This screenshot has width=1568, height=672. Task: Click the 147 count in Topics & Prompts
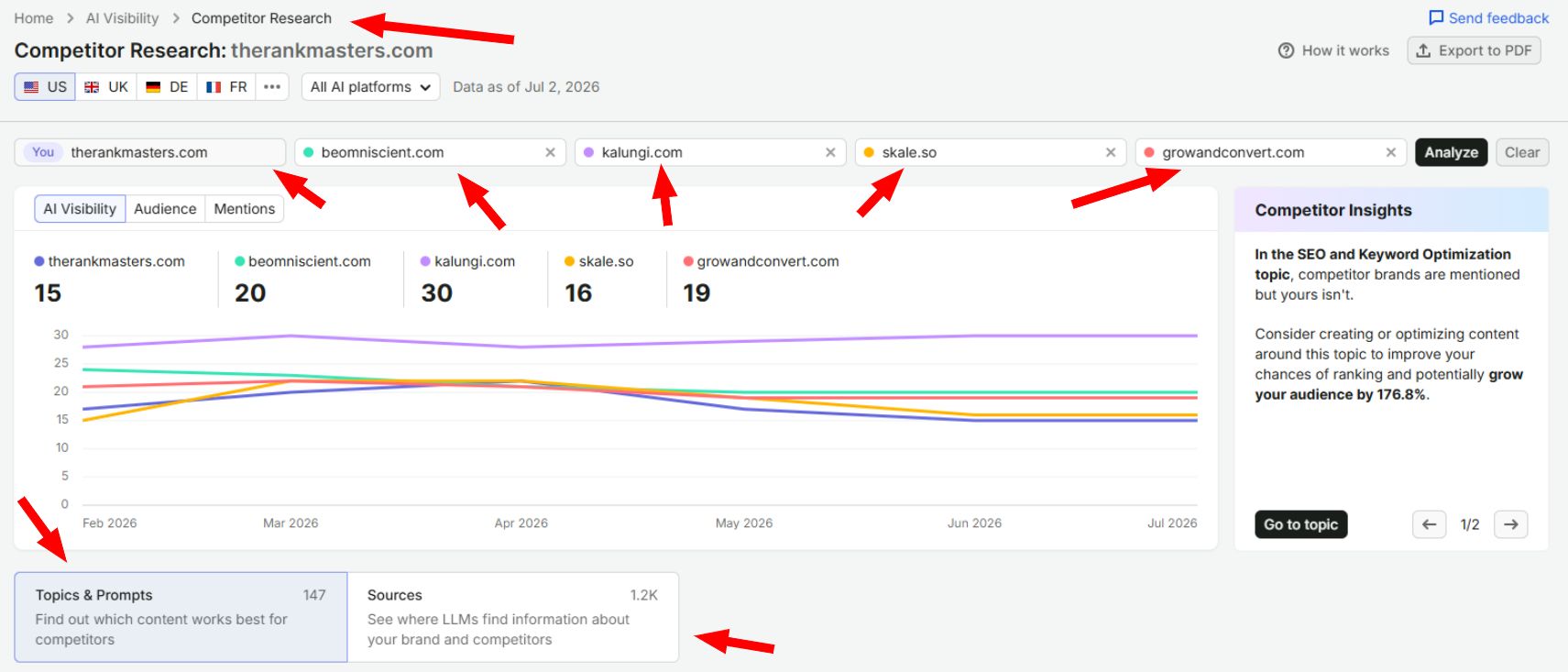(x=314, y=595)
